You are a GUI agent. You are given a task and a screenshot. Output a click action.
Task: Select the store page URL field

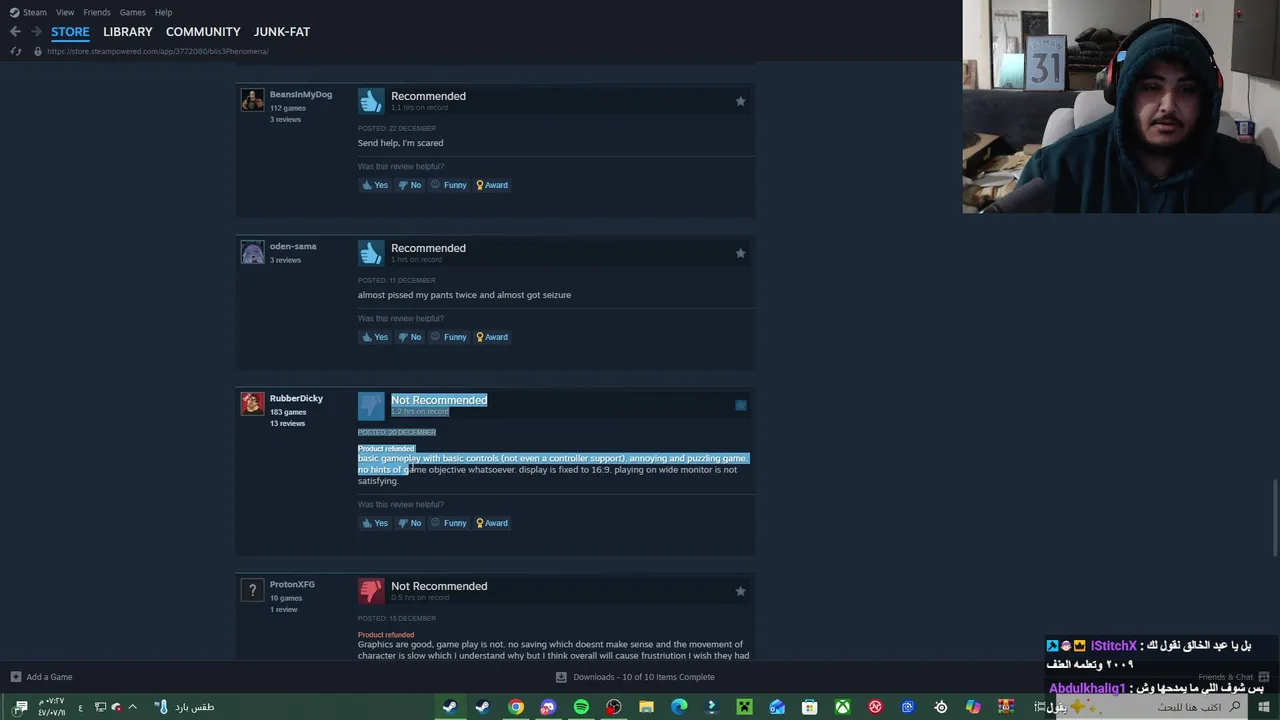[157, 51]
